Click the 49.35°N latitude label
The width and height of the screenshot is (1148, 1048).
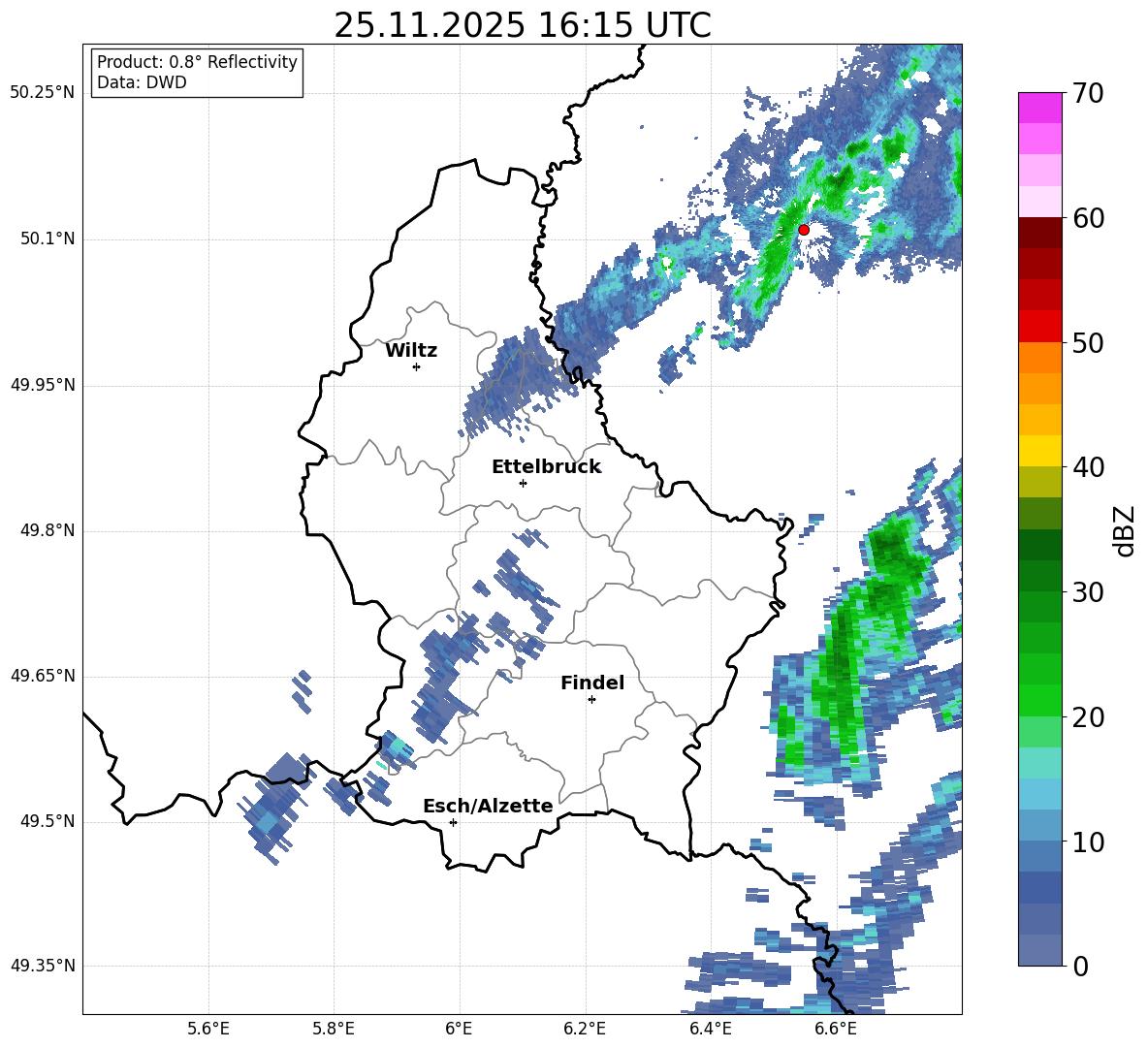[43, 967]
